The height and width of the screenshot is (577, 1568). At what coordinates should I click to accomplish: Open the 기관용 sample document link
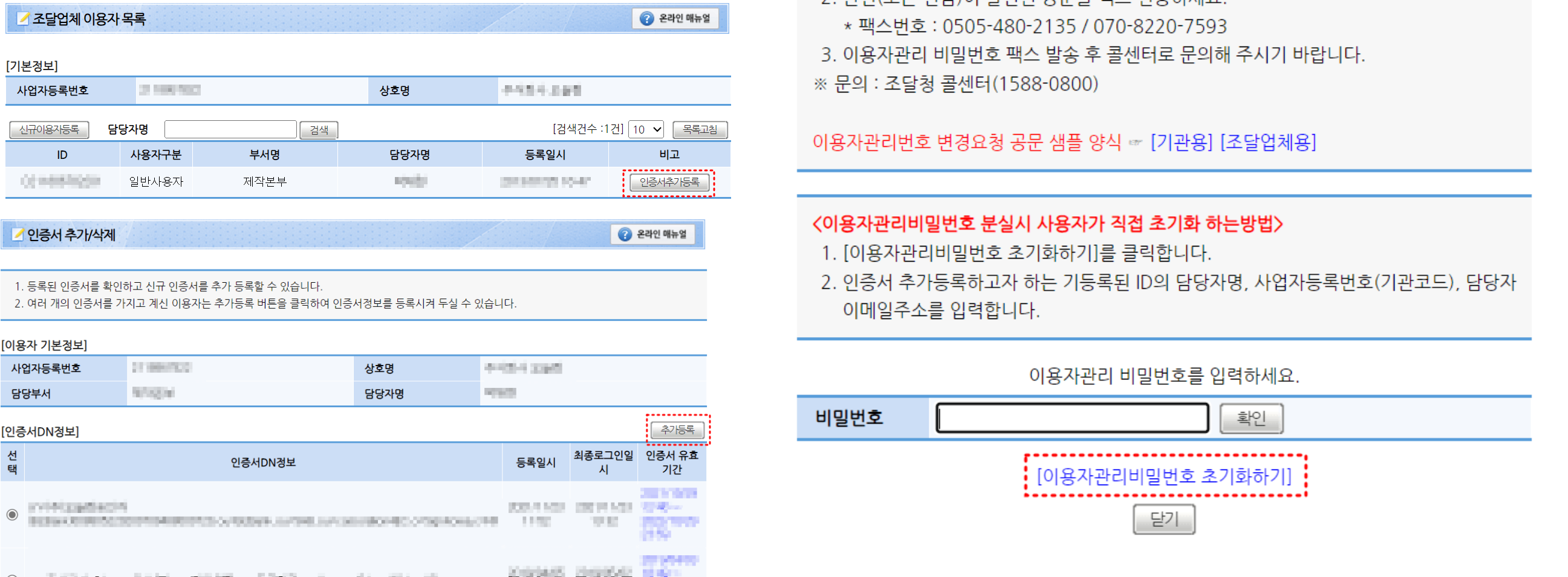pyautogui.click(x=1181, y=143)
